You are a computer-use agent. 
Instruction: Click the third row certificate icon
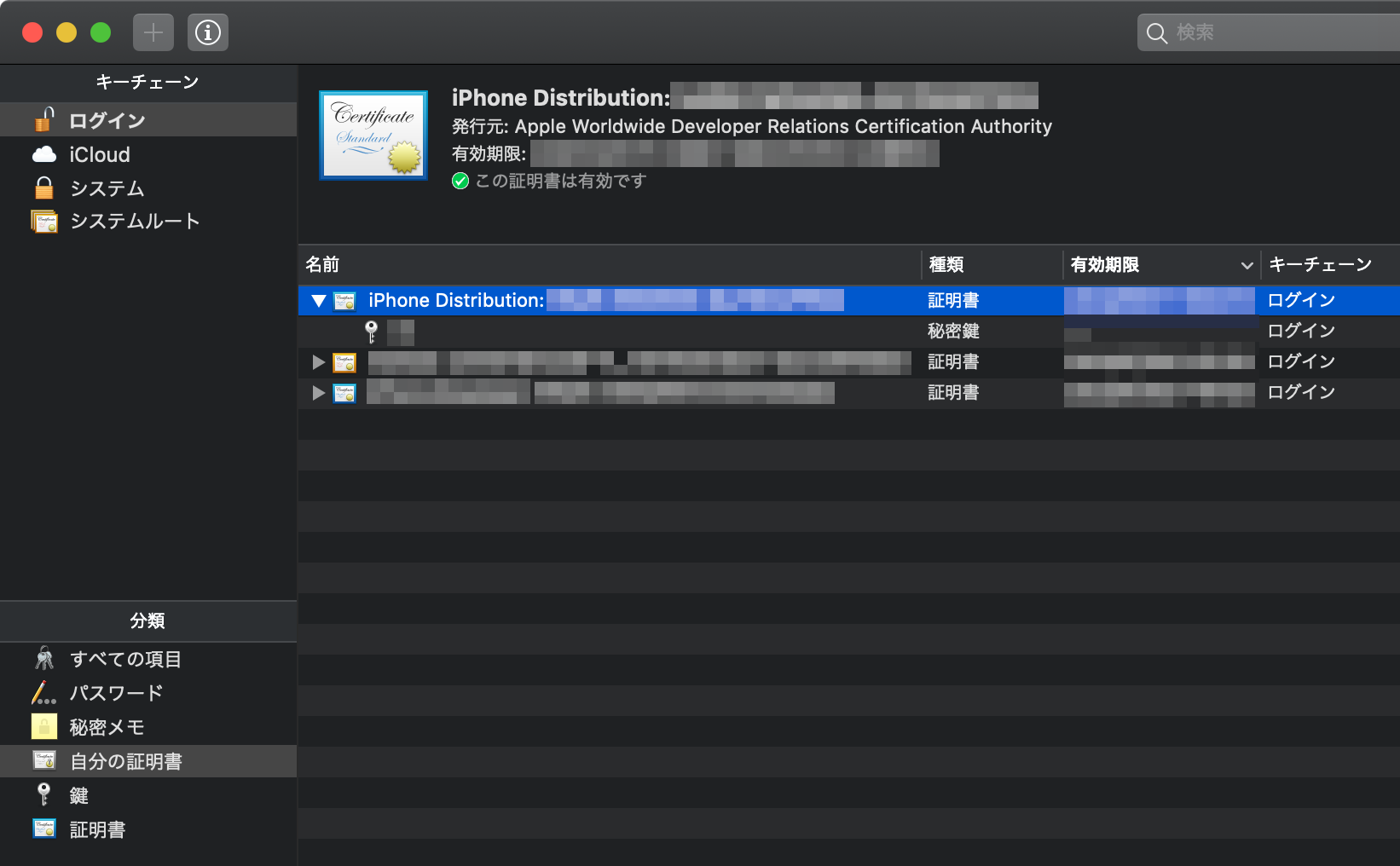344,393
